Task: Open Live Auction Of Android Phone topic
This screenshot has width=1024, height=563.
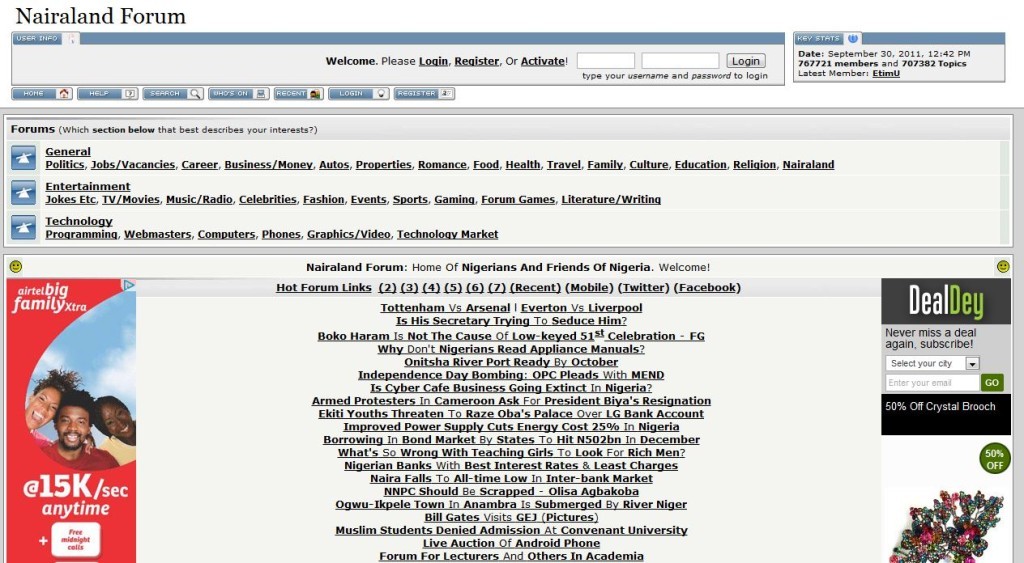Action: coord(511,543)
